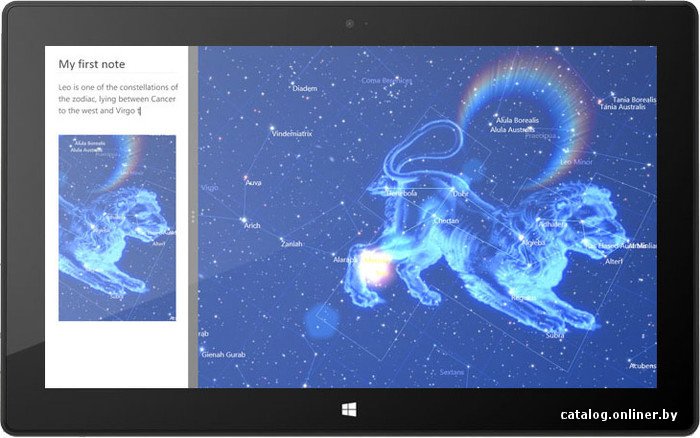Click the glowing planet by Leo's hind leg
This screenshot has height=438, width=700.
coord(374,267)
